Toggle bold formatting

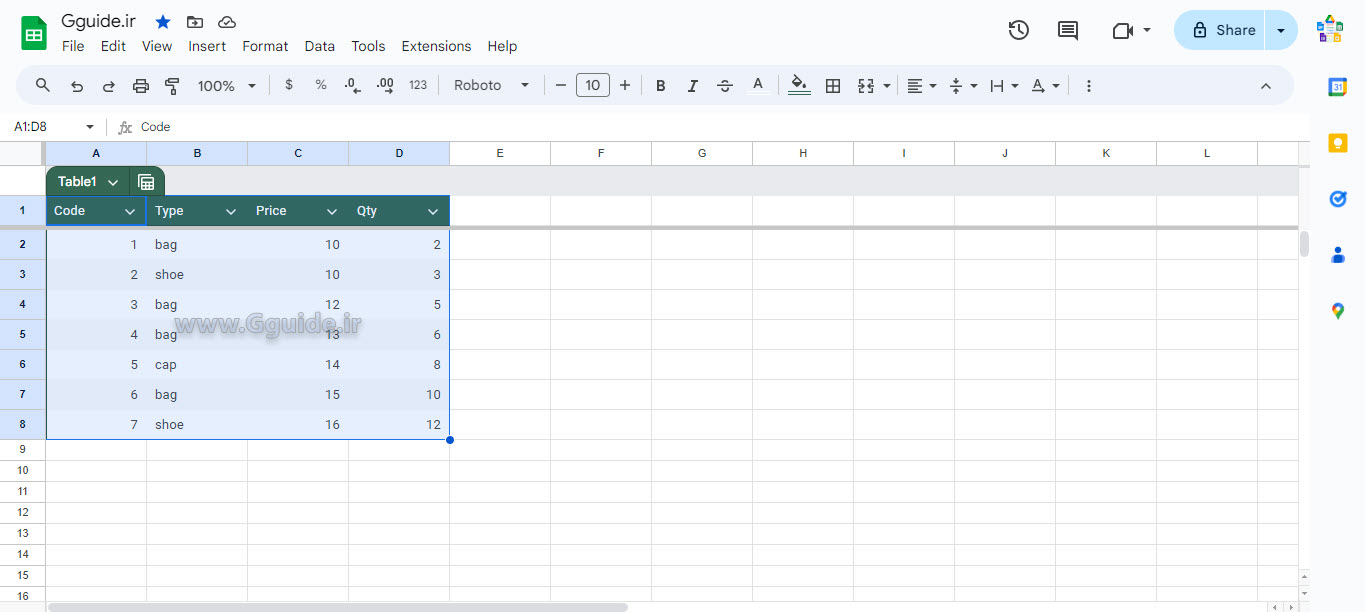pos(660,85)
